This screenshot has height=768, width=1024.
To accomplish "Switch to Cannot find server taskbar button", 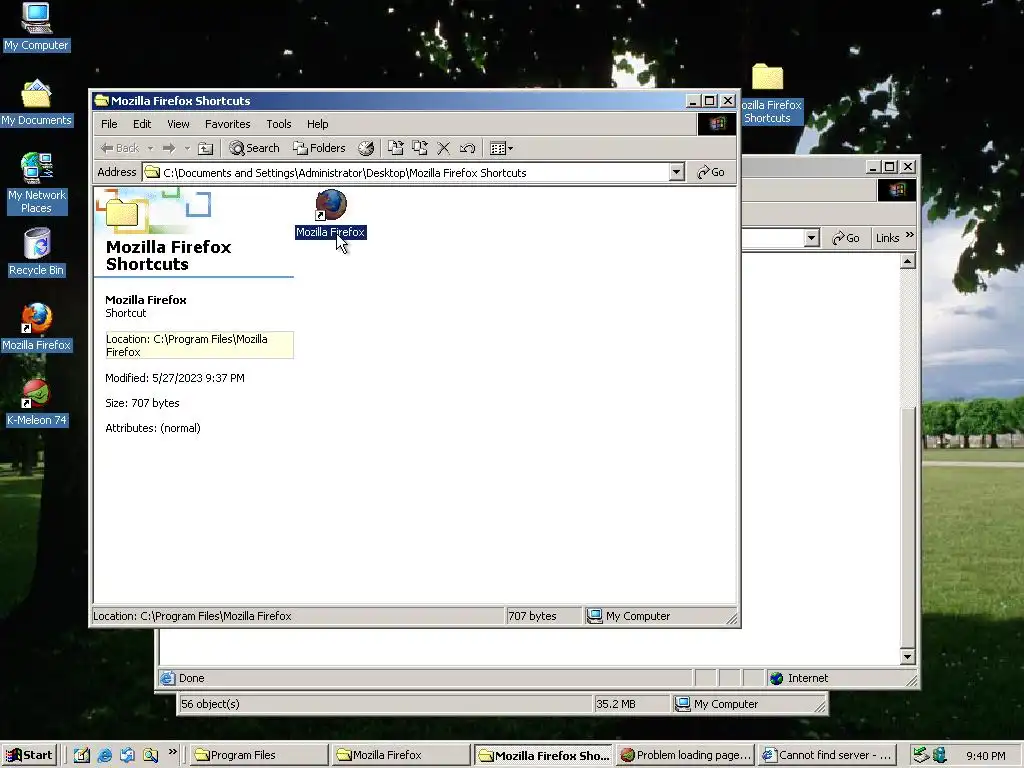I will click(x=826, y=755).
